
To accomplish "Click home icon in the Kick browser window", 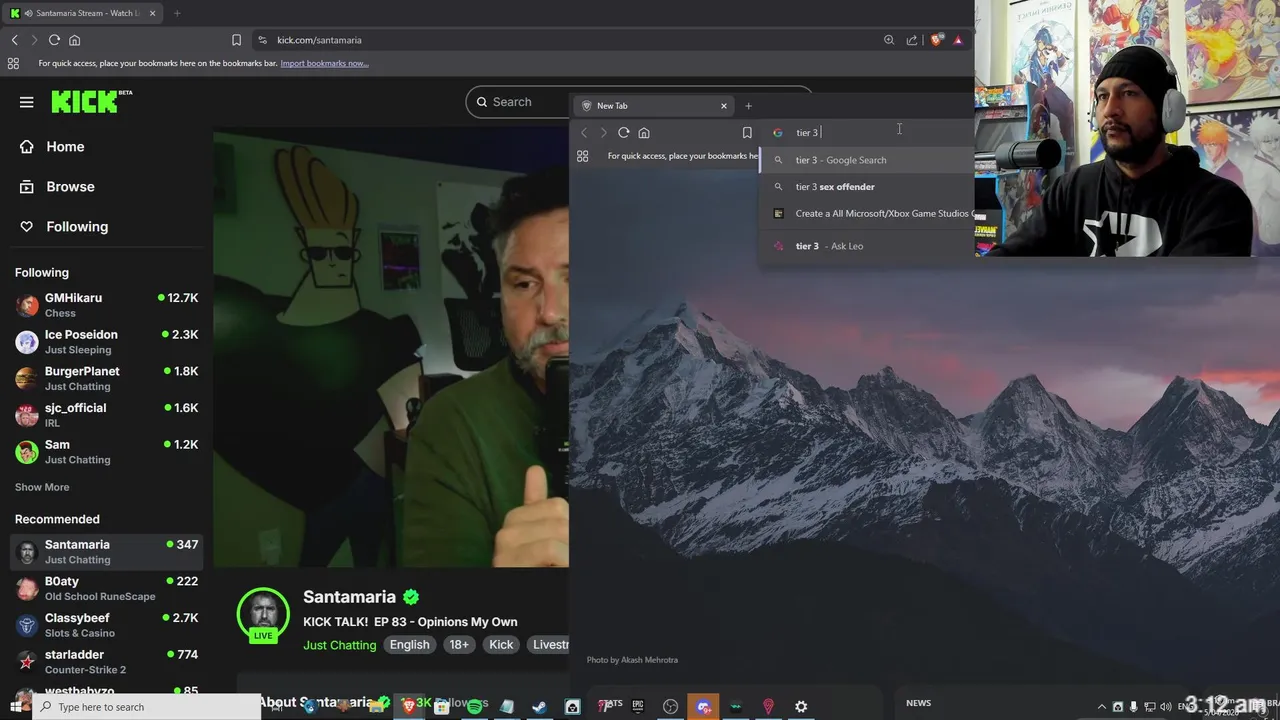I will (x=74, y=40).
